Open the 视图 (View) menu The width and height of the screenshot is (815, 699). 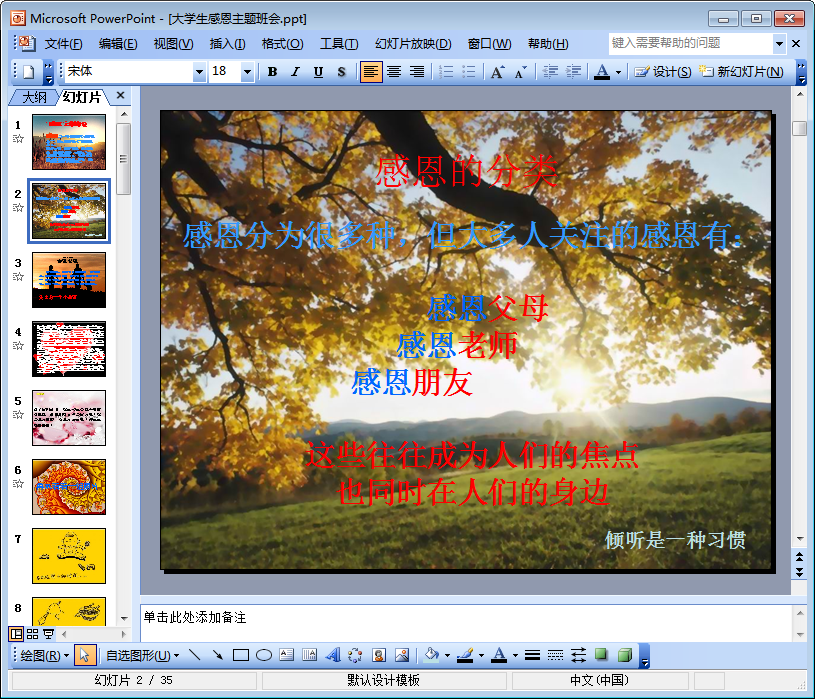(173, 44)
